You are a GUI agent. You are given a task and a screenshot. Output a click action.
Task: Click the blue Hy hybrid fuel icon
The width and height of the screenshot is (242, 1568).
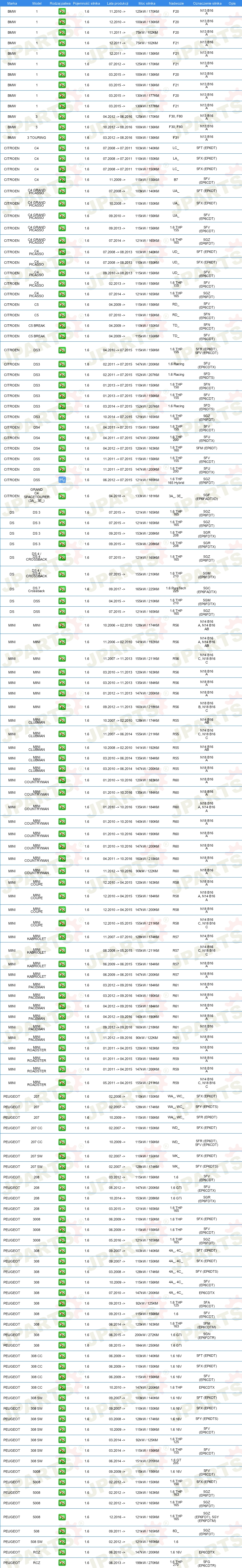pos(62,480)
